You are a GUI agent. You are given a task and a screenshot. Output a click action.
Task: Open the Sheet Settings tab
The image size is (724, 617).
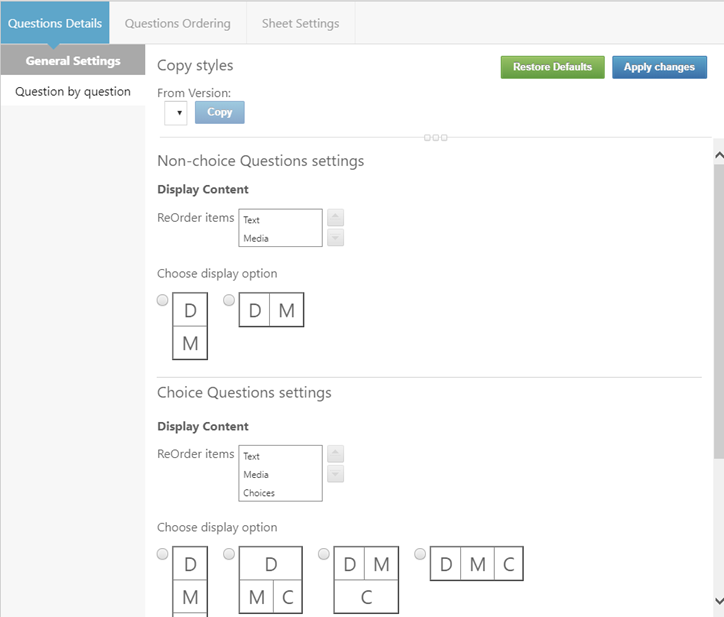point(301,23)
